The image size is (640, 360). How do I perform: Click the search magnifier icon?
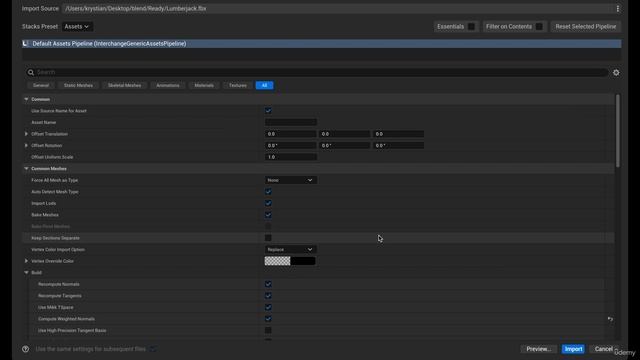tap(31, 72)
